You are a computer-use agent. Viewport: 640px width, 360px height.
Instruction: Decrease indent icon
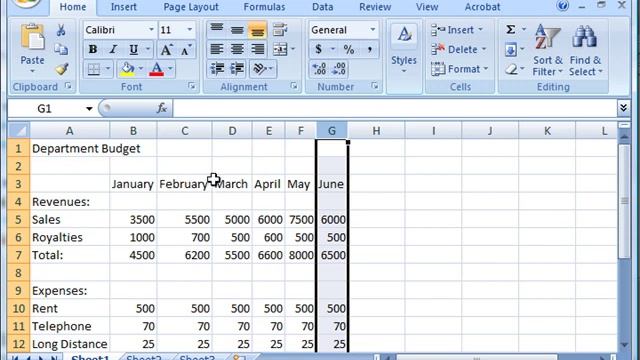point(217,69)
